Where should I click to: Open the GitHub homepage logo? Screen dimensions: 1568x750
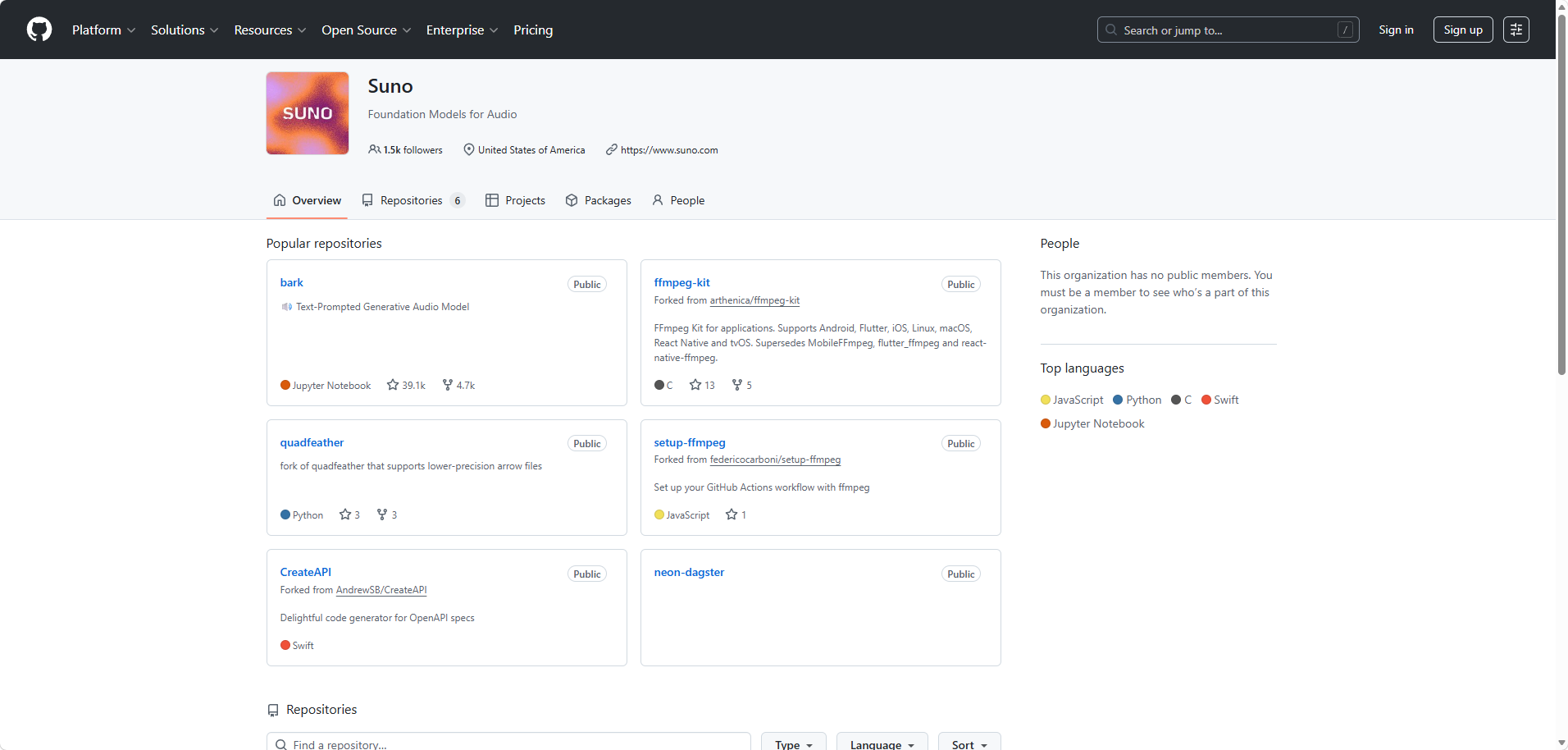click(39, 30)
